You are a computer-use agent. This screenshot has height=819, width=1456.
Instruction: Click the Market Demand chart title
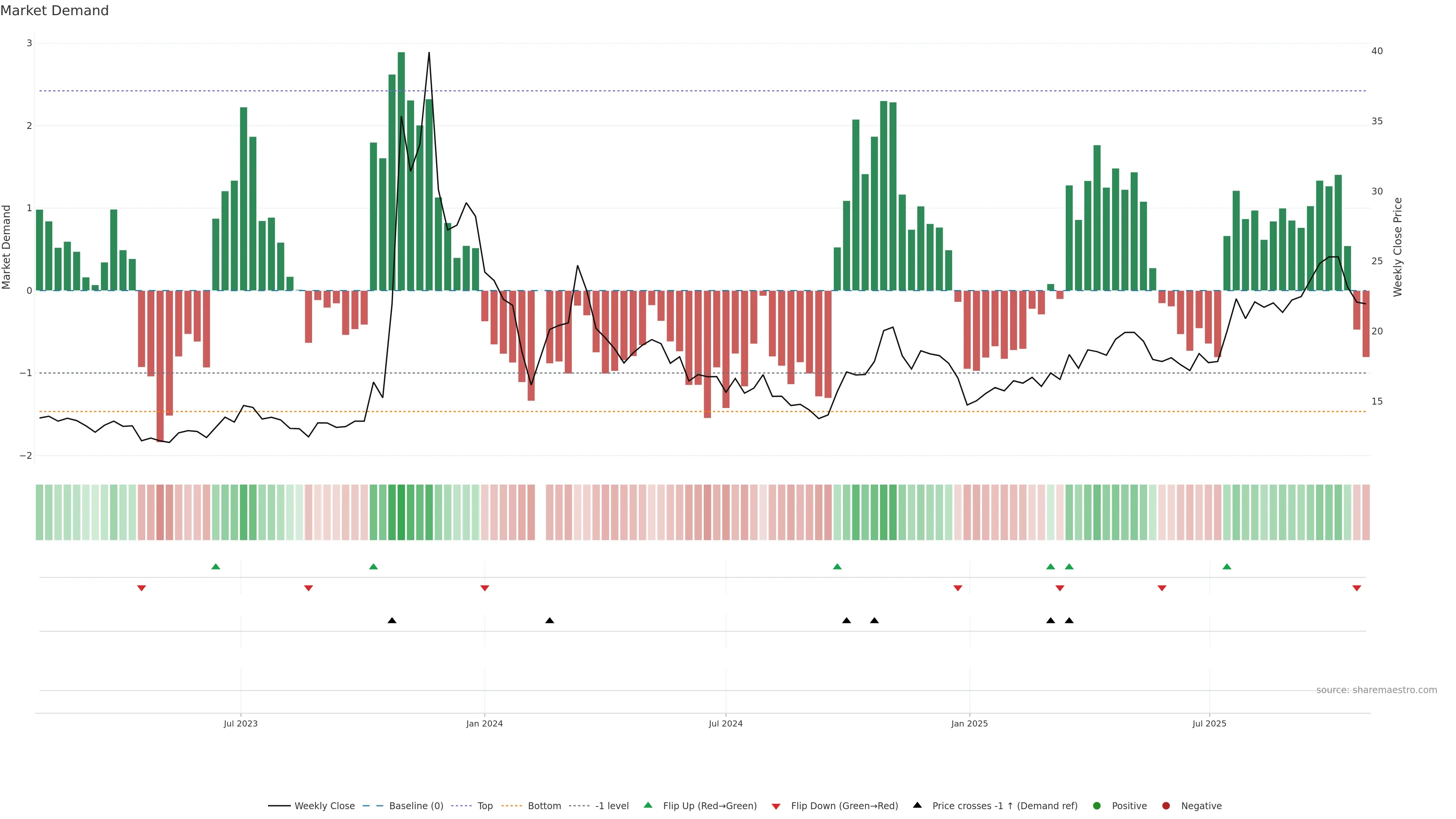(x=54, y=11)
